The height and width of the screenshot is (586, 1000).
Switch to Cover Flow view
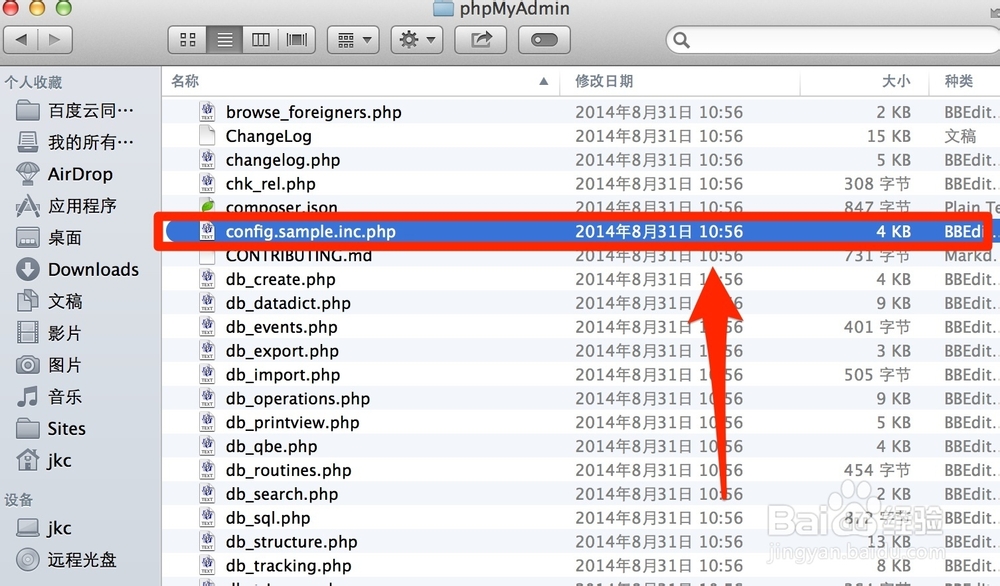[x=297, y=40]
